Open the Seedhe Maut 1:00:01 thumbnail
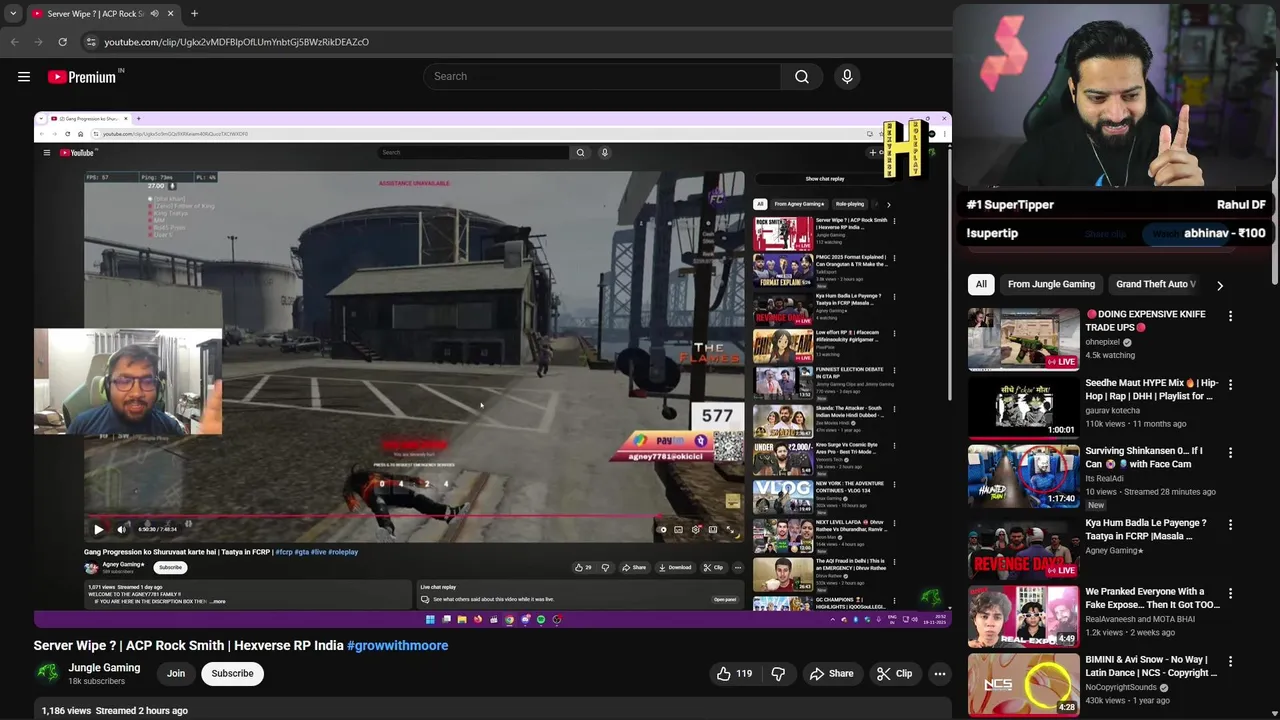This screenshot has width=1280, height=720. [x=1023, y=407]
